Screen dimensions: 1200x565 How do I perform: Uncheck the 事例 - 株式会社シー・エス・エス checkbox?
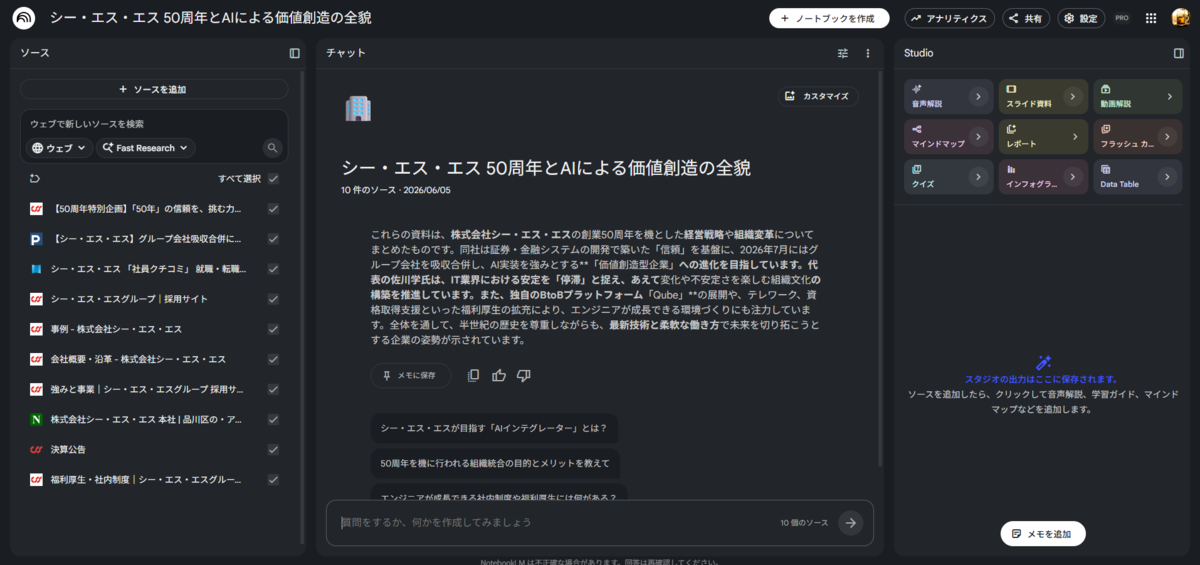click(x=273, y=329)
